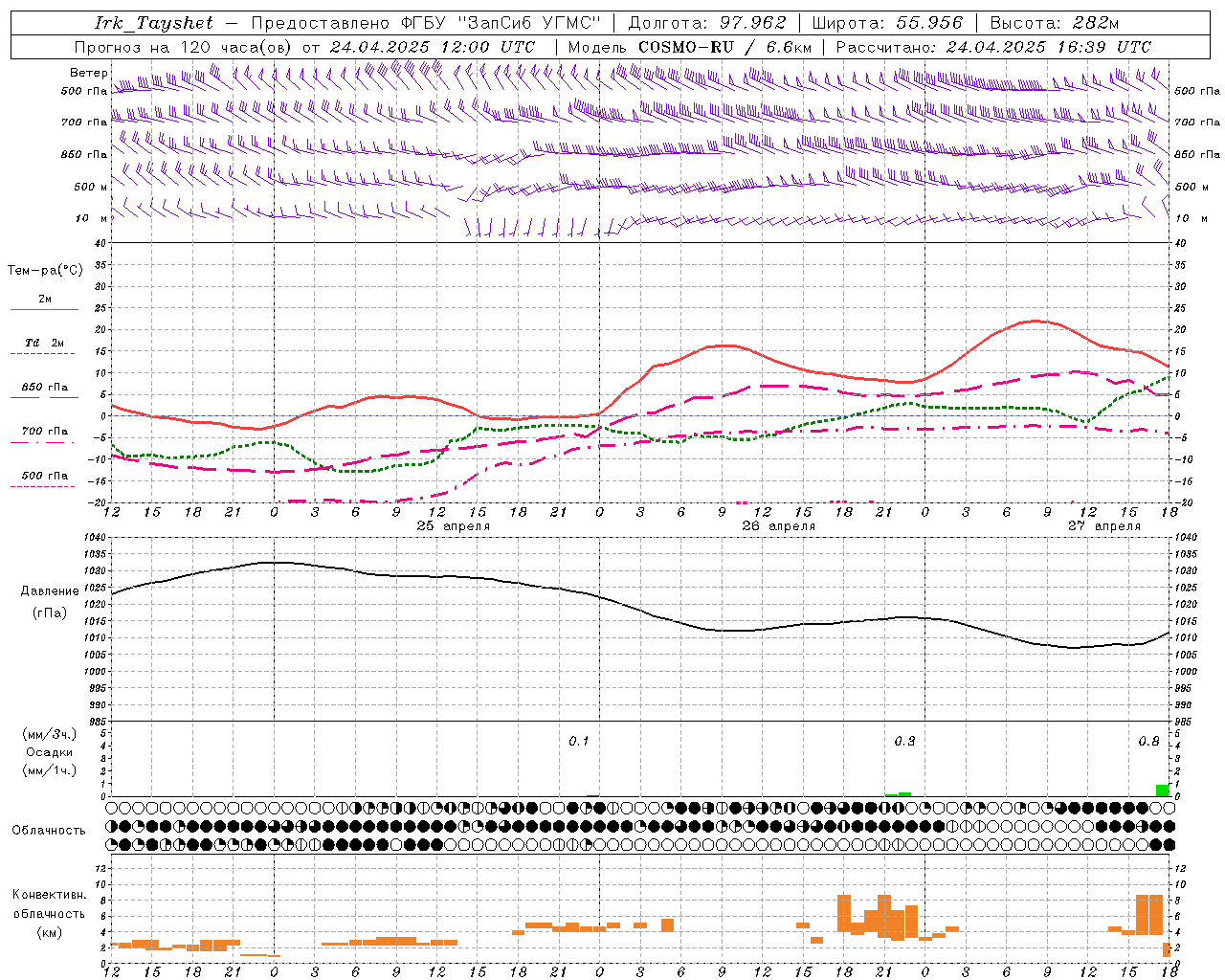Select the text Предоставлено ФГБУ "ЗапСиб УГМС"
The width and height of the screenshot is (1225, 980).
[x=426, y=23]
